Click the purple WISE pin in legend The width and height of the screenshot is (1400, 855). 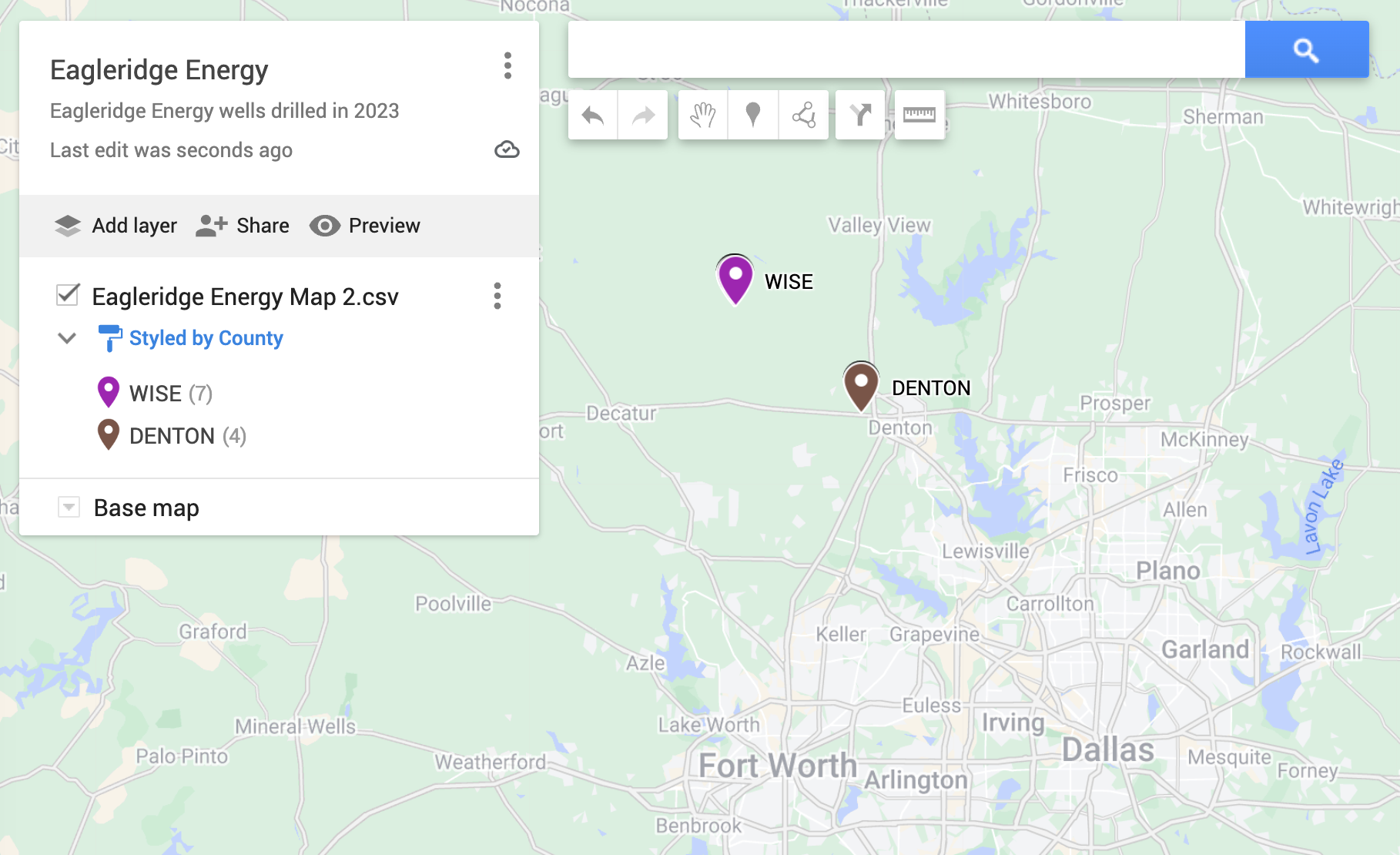pyautogui.click(x=109, y=392)
